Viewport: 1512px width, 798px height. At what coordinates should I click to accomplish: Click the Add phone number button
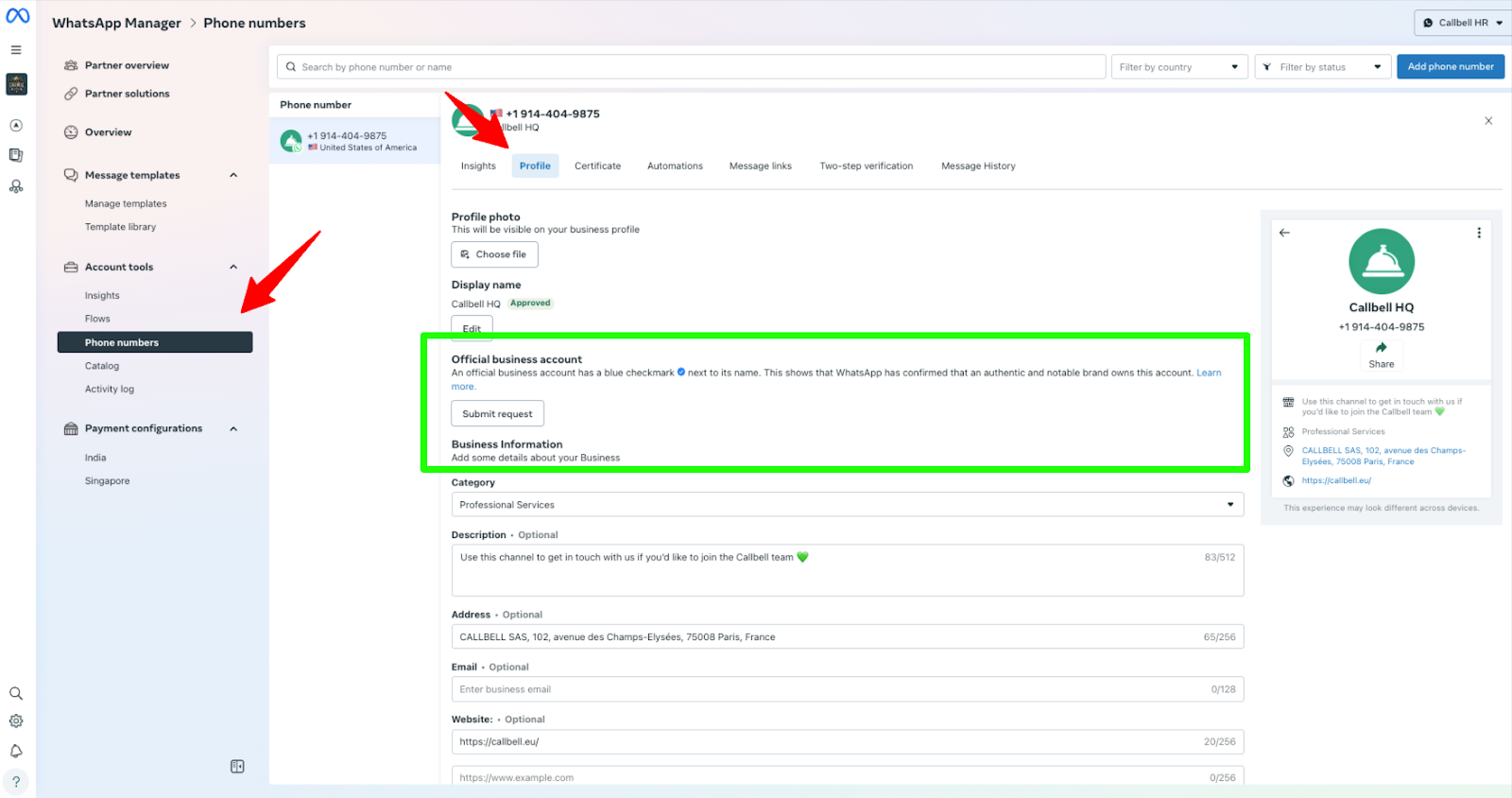coord(1450,67)
